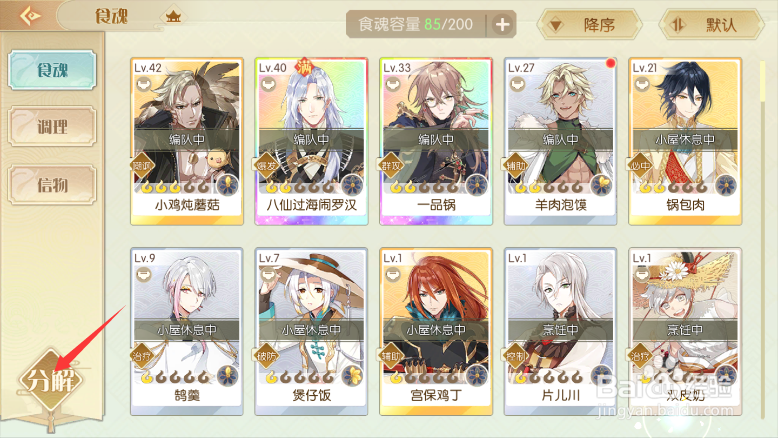Tap the 满 badge on 八仙过海闹罗汉
778x438 pixels.
(x=303, y=67)
